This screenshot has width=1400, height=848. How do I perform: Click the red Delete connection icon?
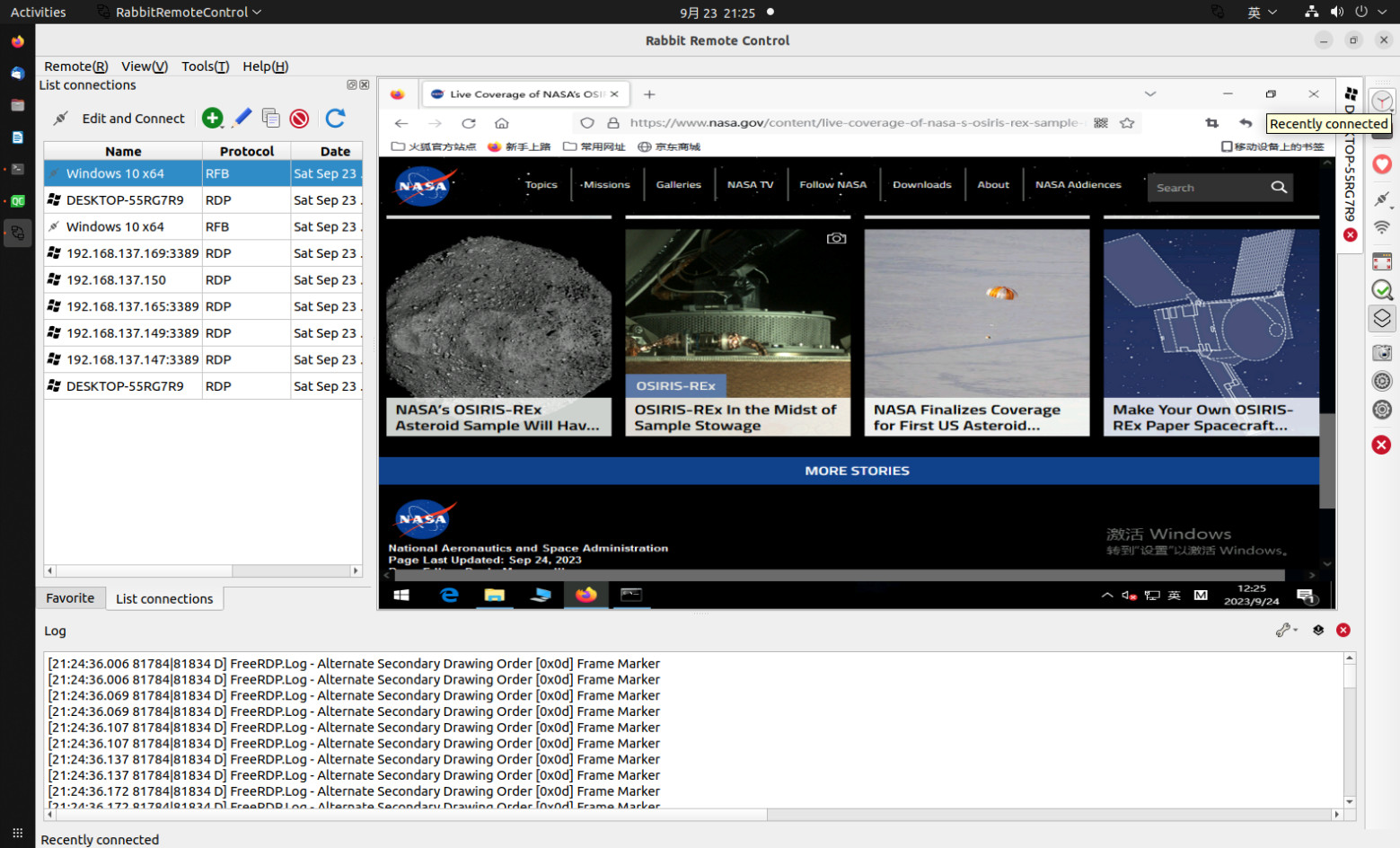300,119
